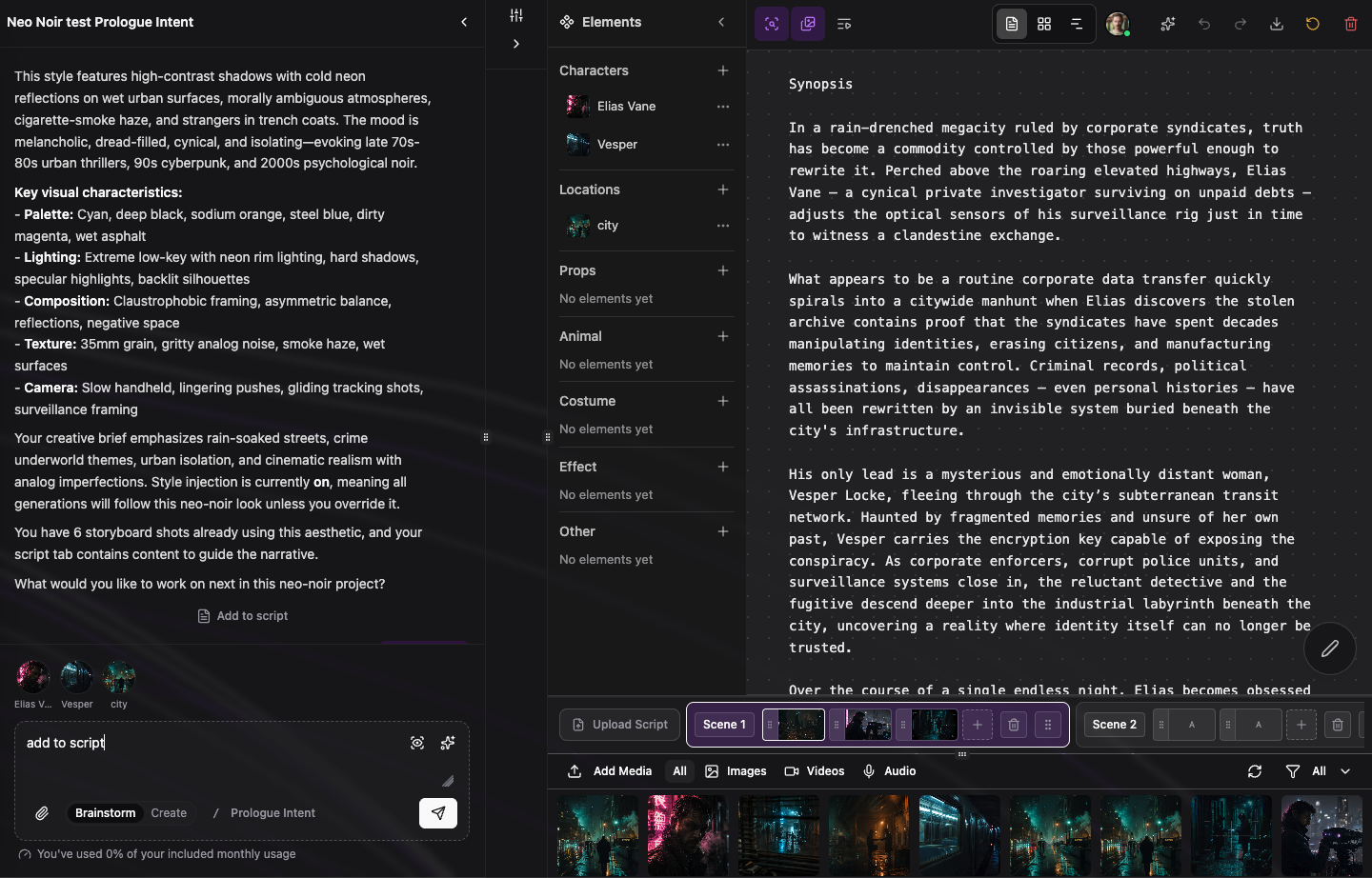
Task: Add a new Effect element
Action: (x=723, y=467)
